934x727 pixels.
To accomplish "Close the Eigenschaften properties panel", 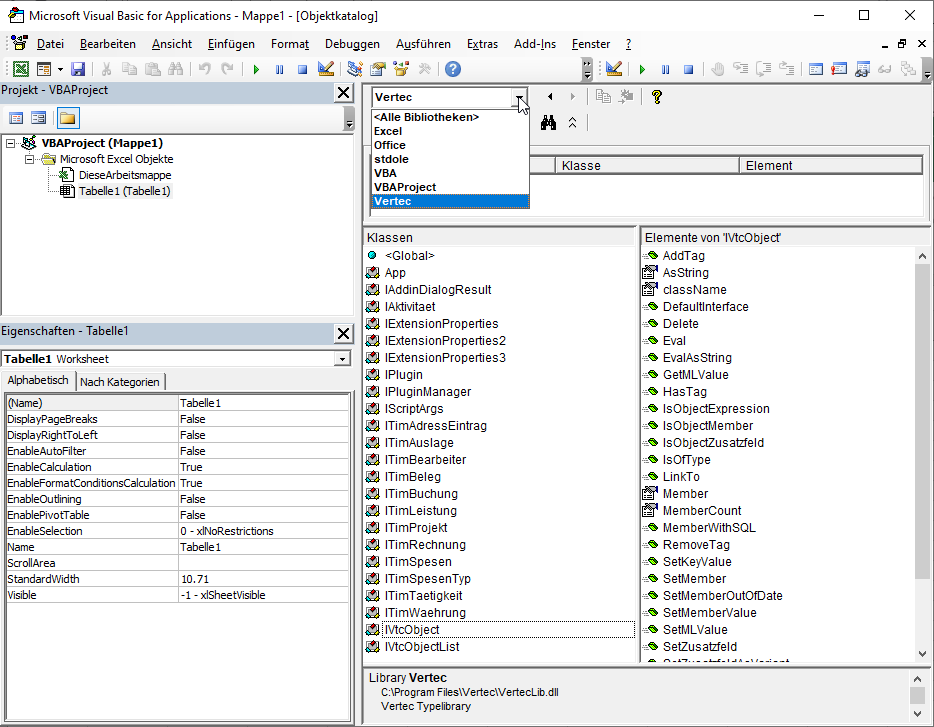I will pos(343,332).
